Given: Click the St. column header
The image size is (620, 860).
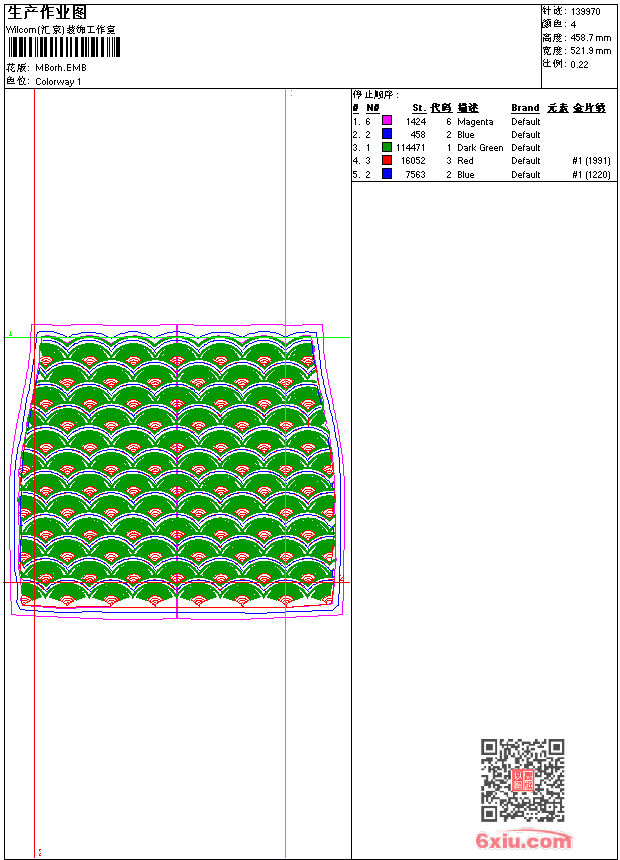Looking at the screenshot, I should (419, 108).
